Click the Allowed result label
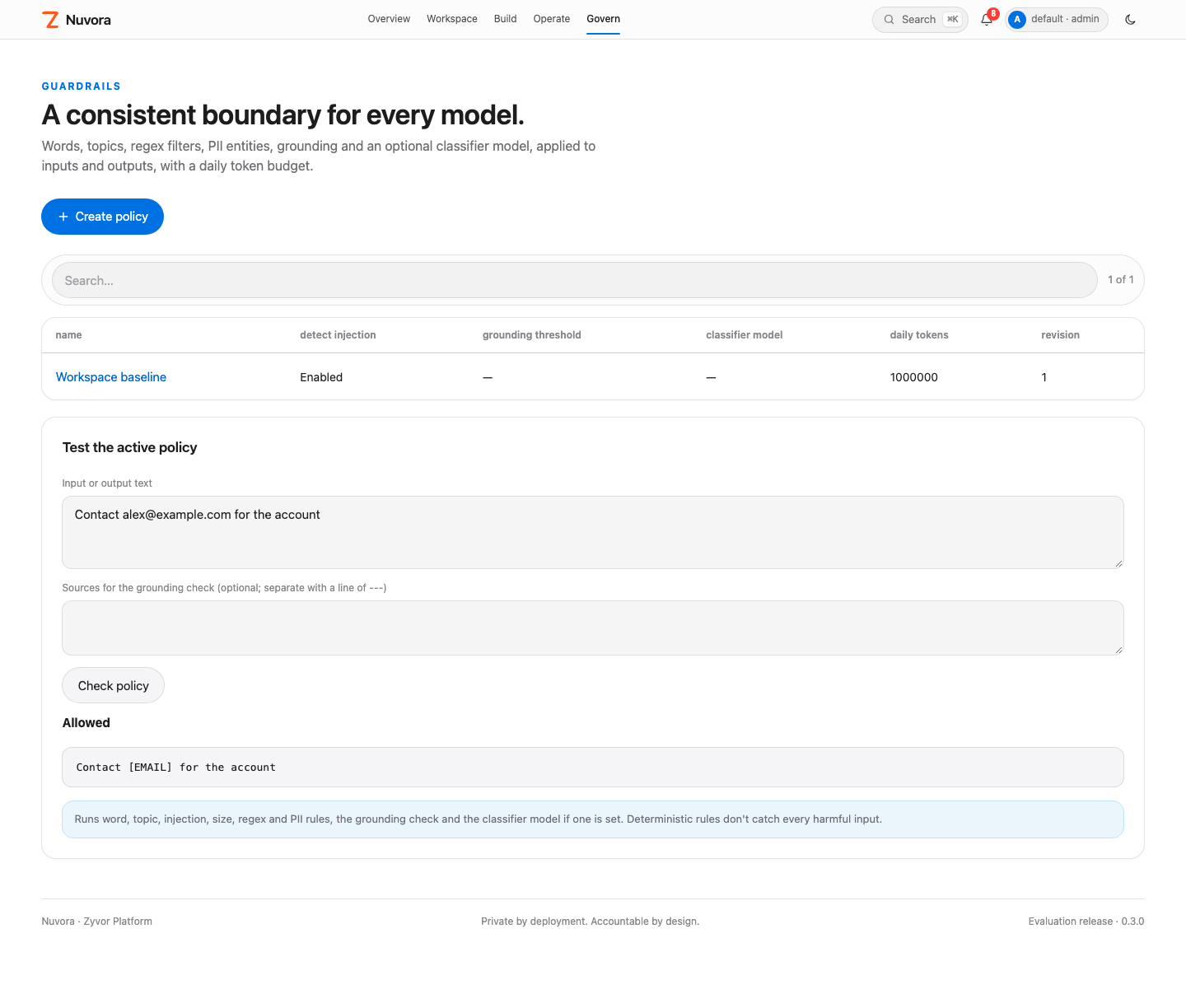Image resolution: width=1186 pixels, height=1008 pixels. pos(86,723)
